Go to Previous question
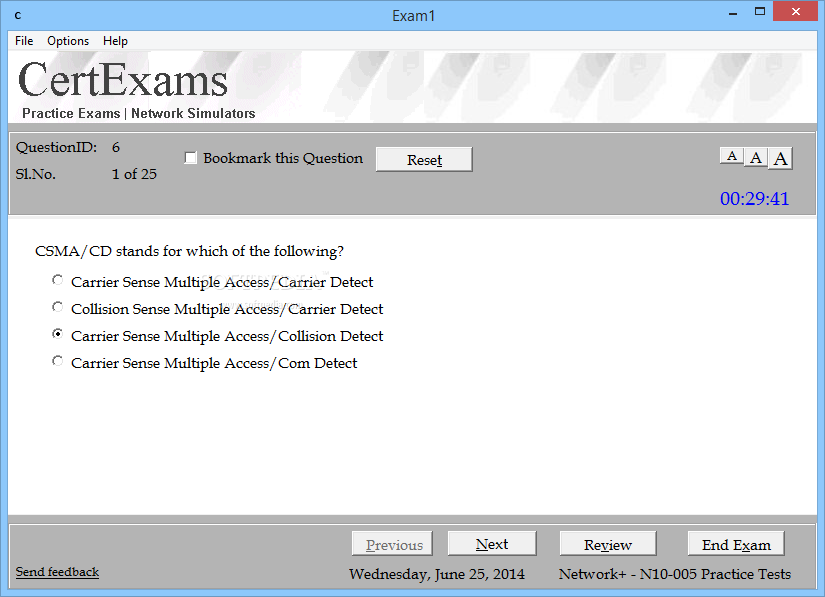The image size is (825, 597). [x=392, y=544]
